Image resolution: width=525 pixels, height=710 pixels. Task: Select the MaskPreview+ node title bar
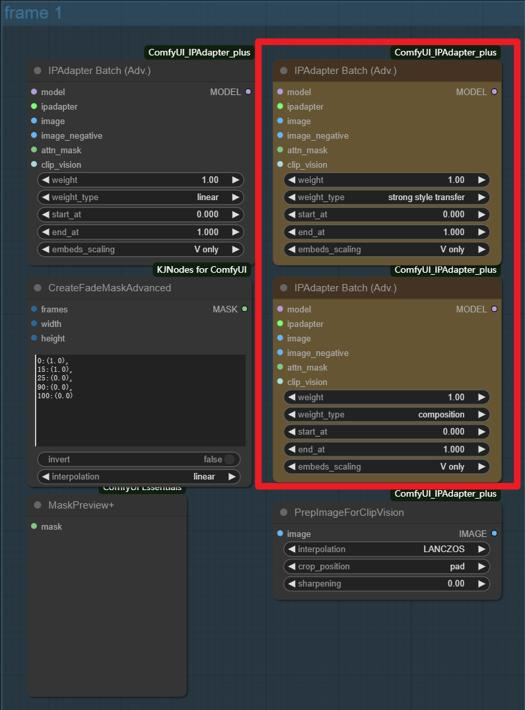(108, 505)
